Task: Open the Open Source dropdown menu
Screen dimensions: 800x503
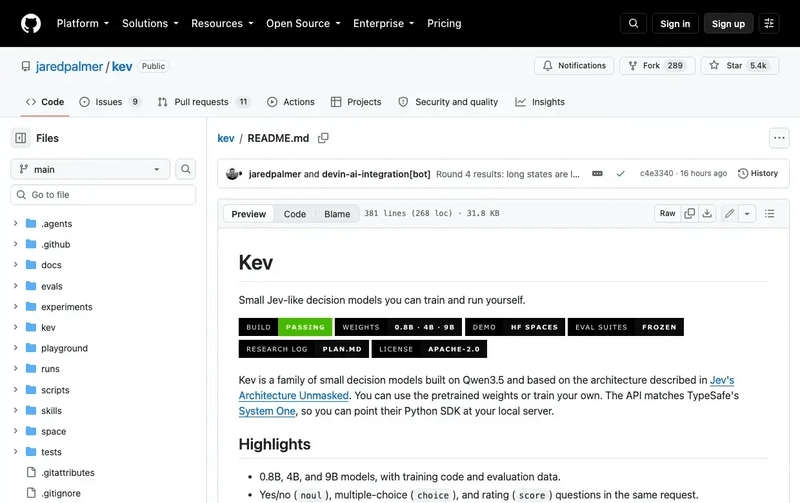Action: 303,23
